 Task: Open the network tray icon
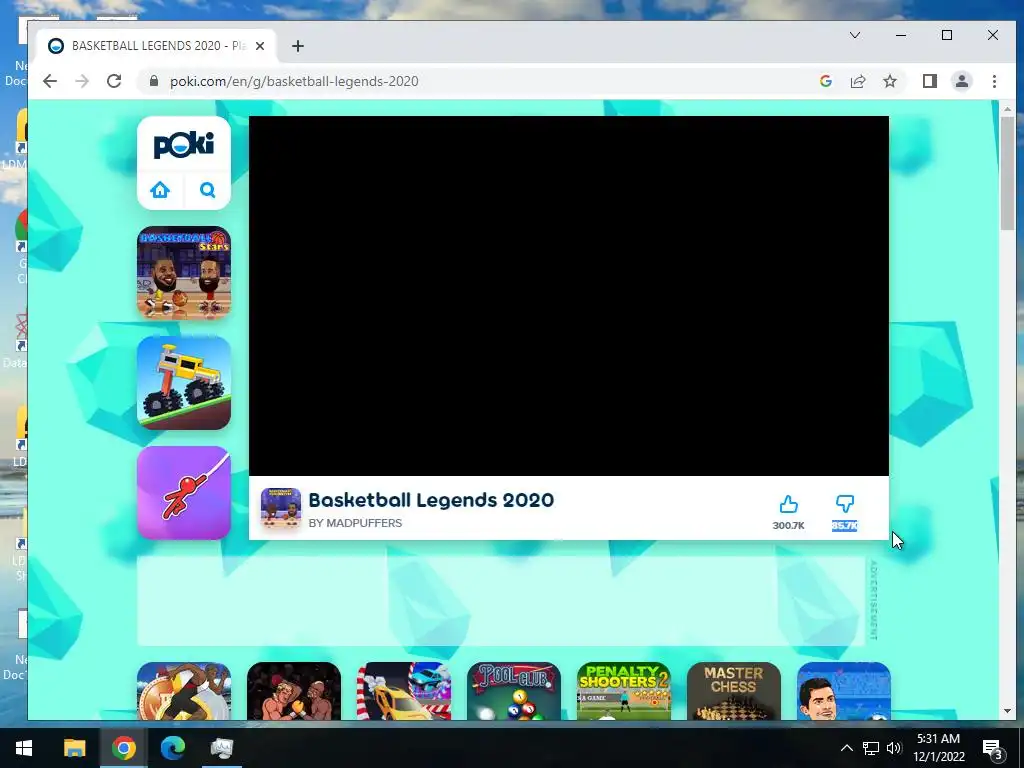[x=871, y=748]
